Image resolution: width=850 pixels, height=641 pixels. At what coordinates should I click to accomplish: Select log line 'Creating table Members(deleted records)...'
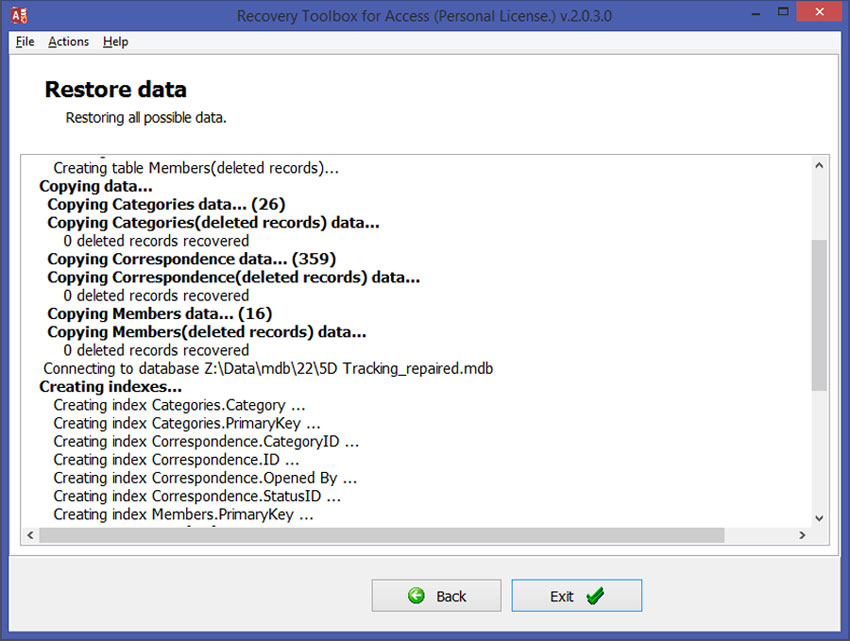[x=196, y=168]
